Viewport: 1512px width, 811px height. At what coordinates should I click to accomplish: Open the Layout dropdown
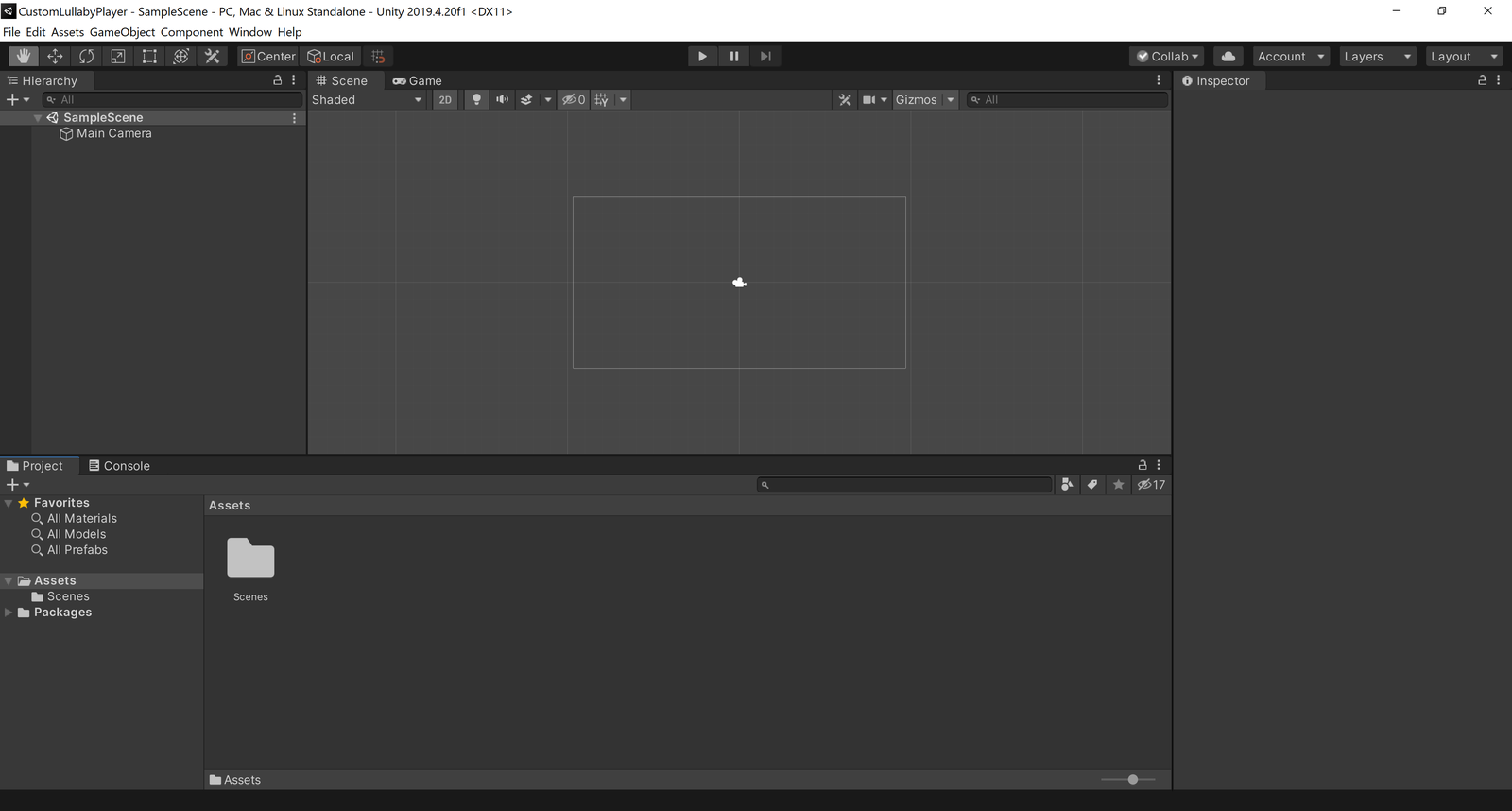(1464, 57)
